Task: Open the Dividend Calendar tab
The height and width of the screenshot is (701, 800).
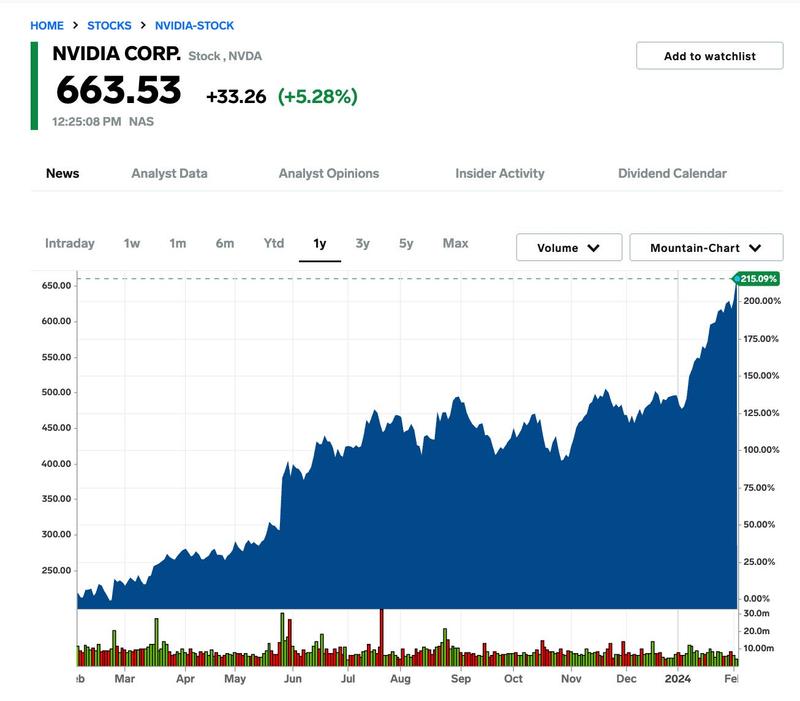Action: click(x=672, y=173)
